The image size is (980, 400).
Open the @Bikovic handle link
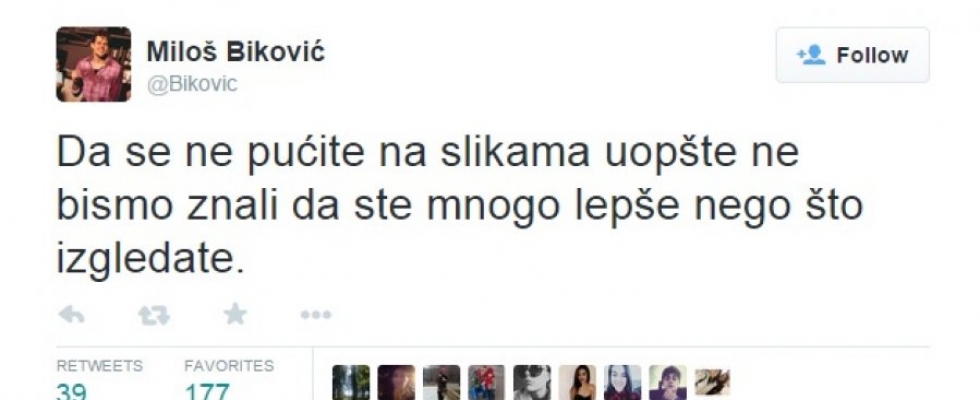point(192,84)
